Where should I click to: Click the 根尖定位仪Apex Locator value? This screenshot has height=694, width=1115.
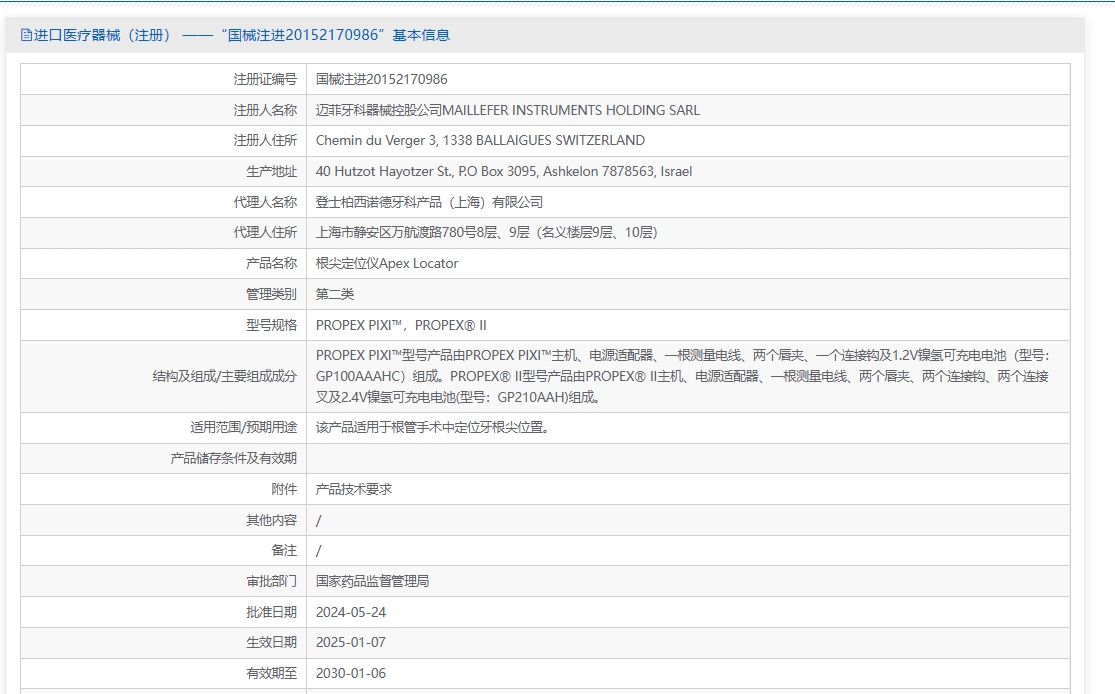pos(387,263)
